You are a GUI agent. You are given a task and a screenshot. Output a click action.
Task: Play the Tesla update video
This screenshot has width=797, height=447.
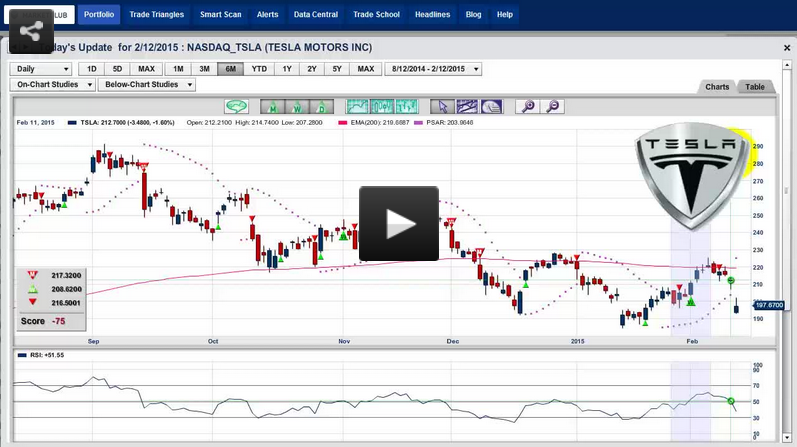[x=398, y=223]
